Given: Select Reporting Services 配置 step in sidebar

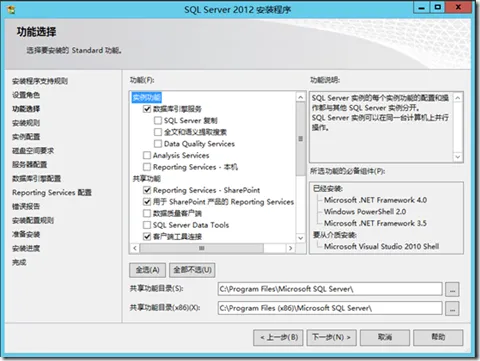Looking at the screenshot, I should click(x=52, y=193).
